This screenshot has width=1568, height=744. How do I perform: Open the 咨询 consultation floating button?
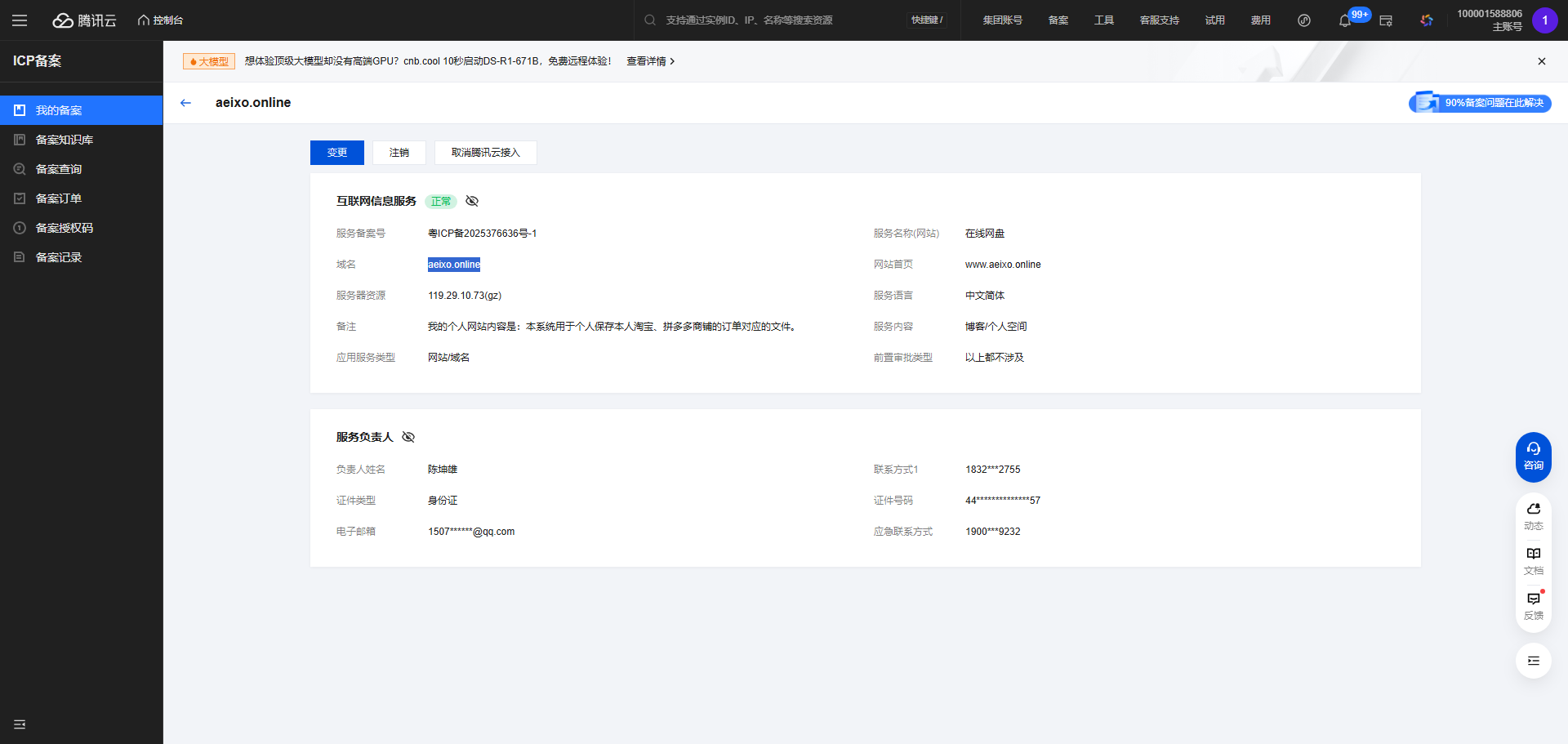(1534, 457)
